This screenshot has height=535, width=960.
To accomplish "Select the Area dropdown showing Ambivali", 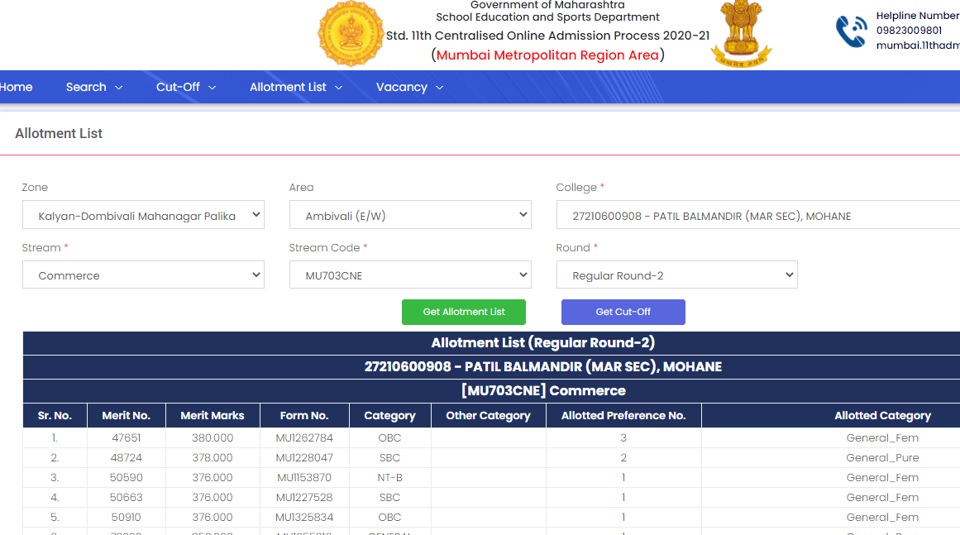I will 410,215.
